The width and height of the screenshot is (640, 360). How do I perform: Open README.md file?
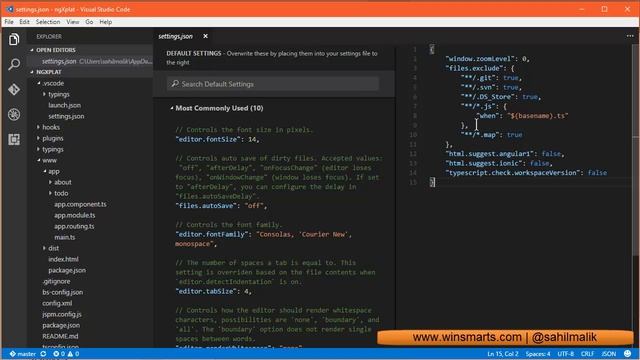pos(60,337)
